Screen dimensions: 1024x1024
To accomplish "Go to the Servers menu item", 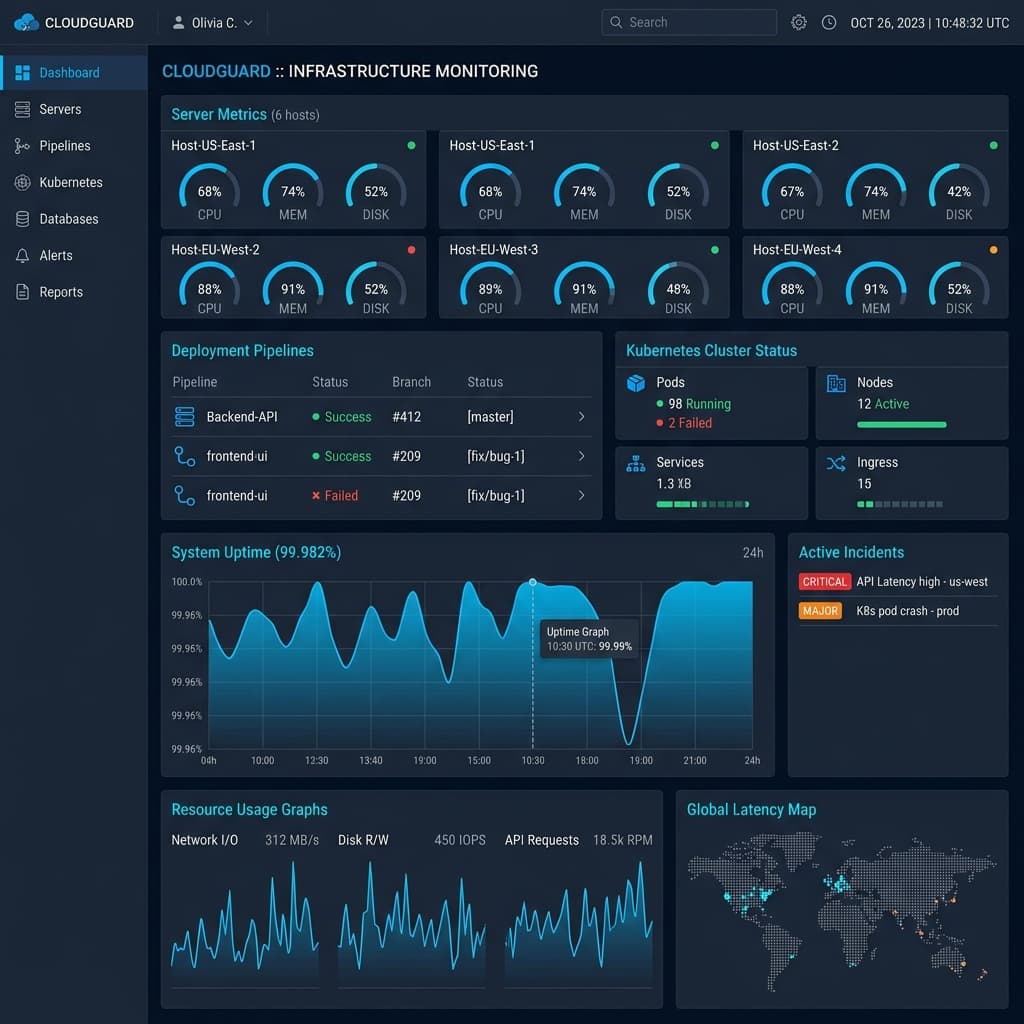I will tap(74, 109).
